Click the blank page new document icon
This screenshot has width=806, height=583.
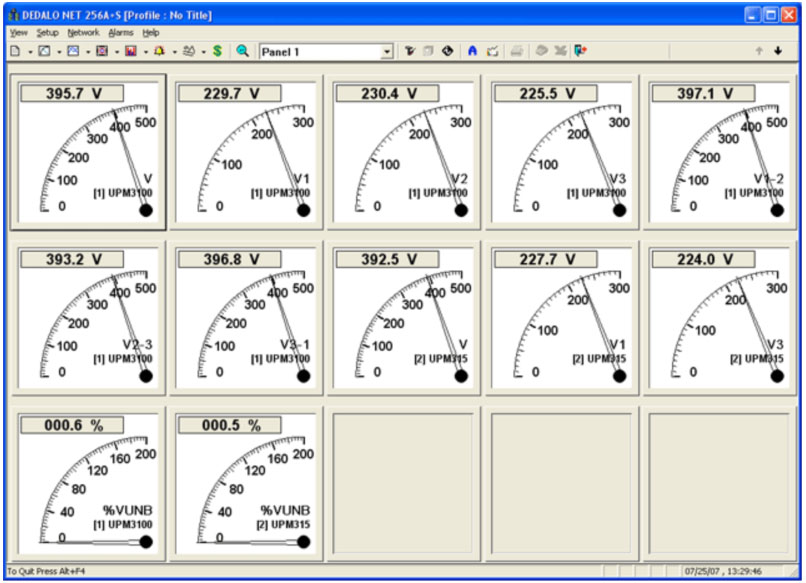click(x=15, y=51)
